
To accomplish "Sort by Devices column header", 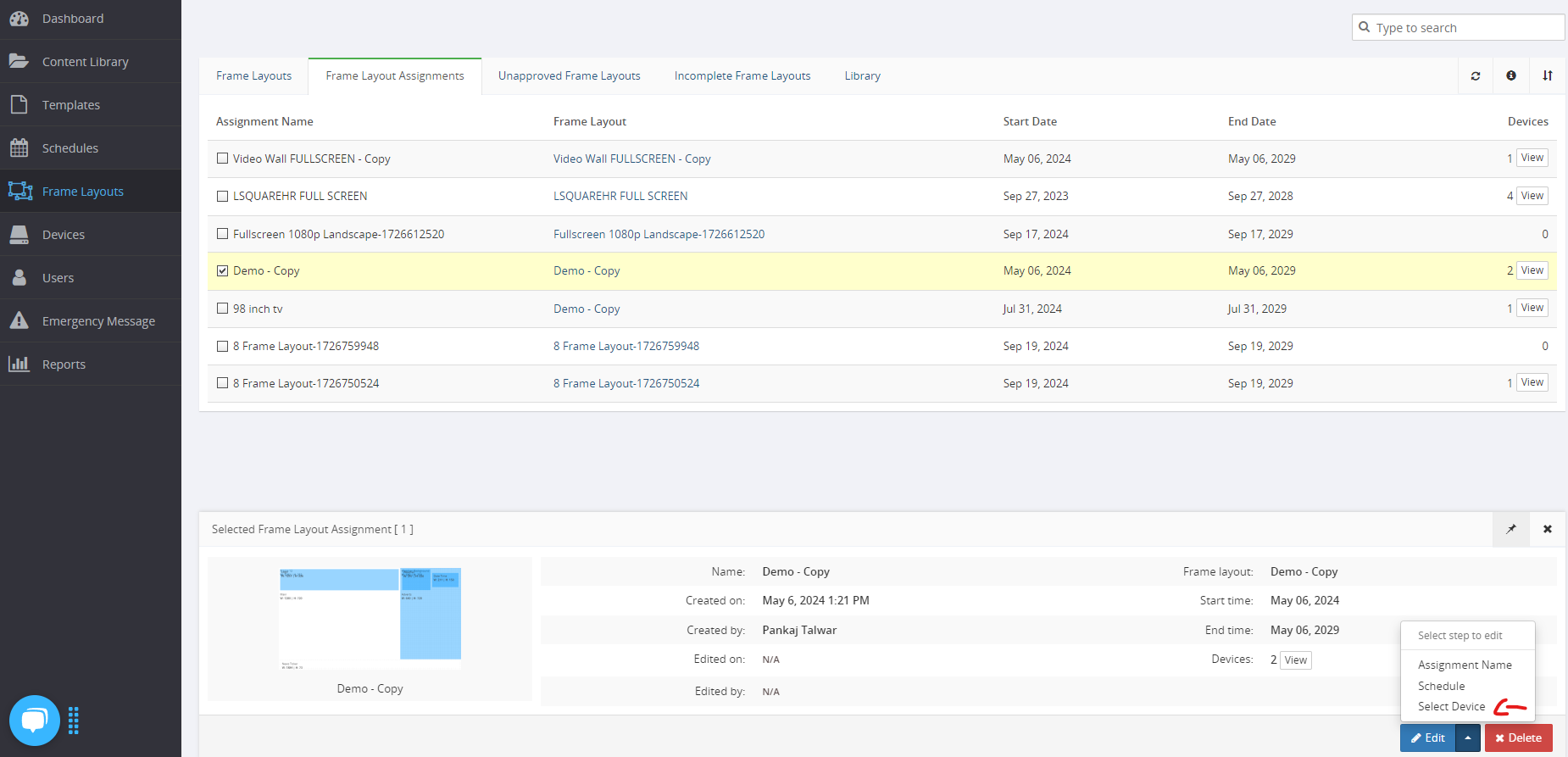I will coord(1527,121).
